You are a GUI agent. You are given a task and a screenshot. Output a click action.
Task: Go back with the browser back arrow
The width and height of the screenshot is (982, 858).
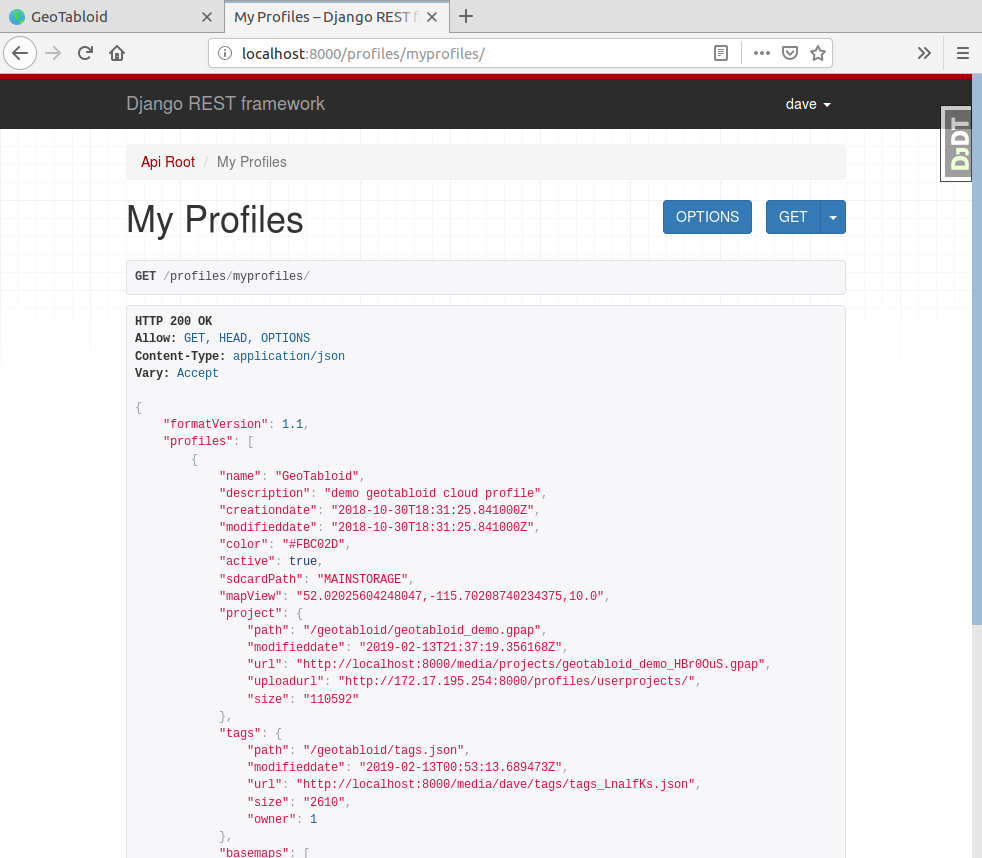point(20,53)
